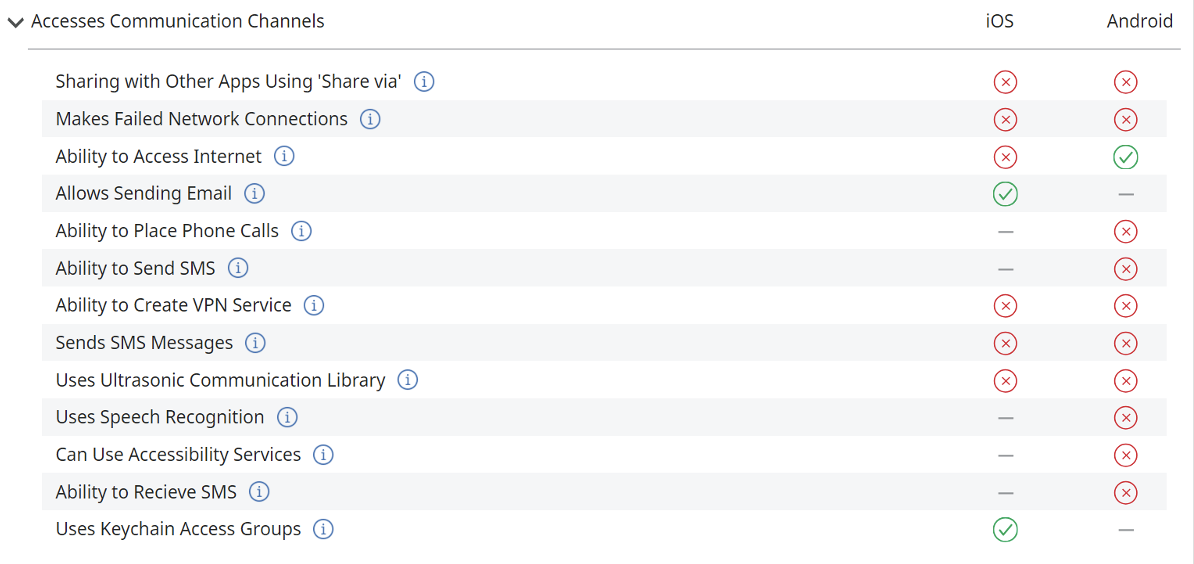Image resolution: width=1194 pixels, height=564 pixels.
Task: Open info icon for Sharing with Other Apps
Action: 424,81
